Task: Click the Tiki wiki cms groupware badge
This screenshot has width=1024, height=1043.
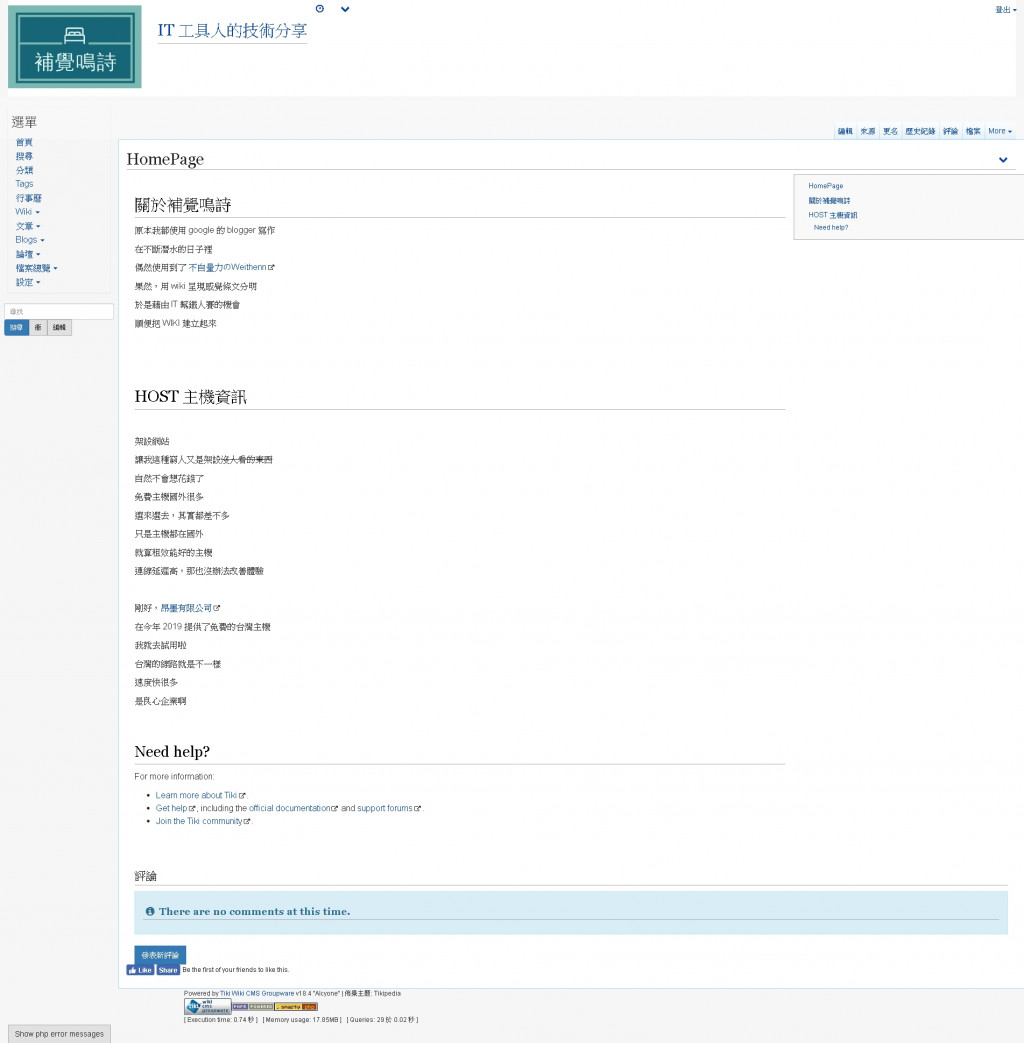Action: click(x=207, y=1006)
